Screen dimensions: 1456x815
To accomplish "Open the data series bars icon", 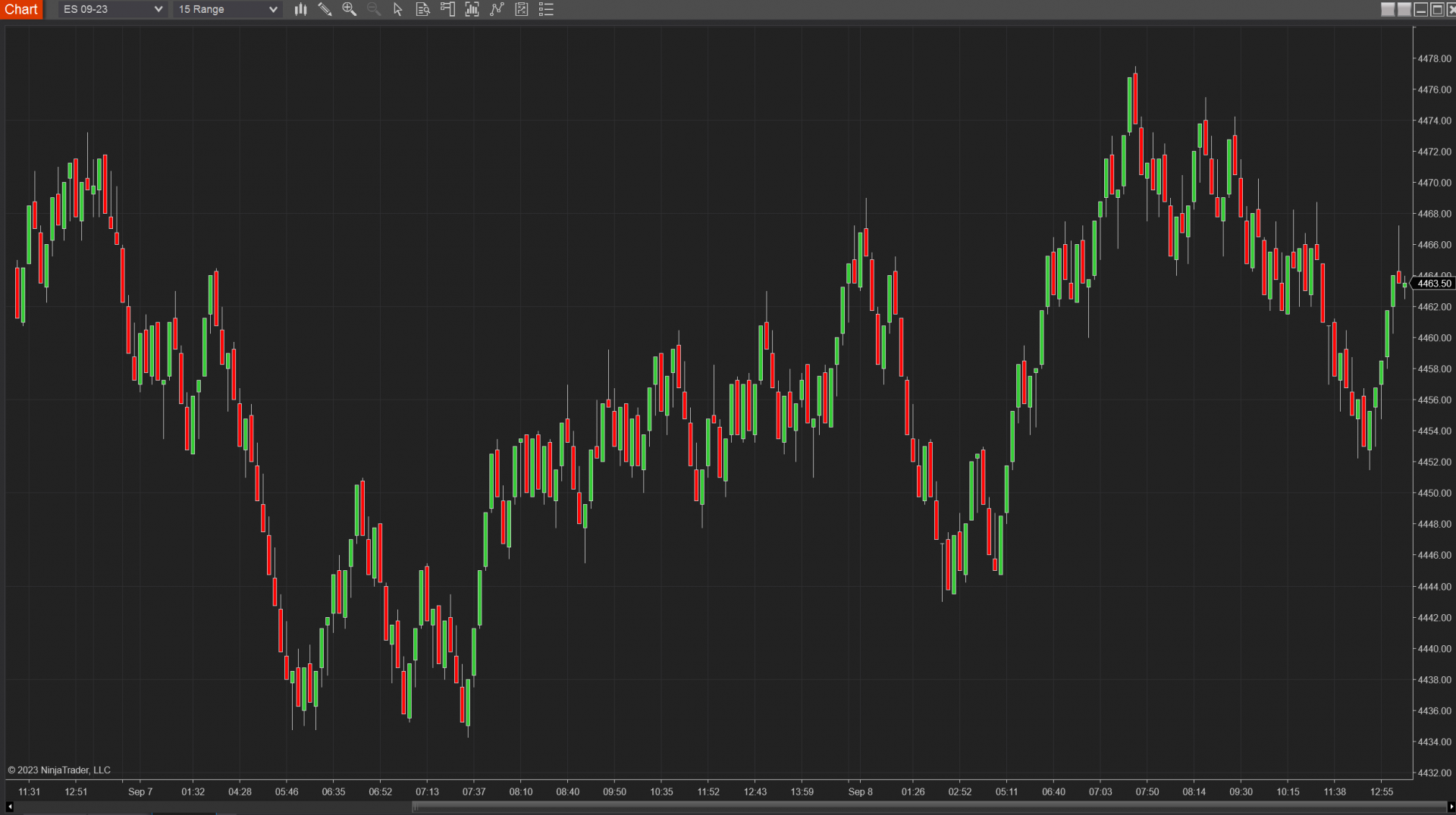I will pos(472,9).
